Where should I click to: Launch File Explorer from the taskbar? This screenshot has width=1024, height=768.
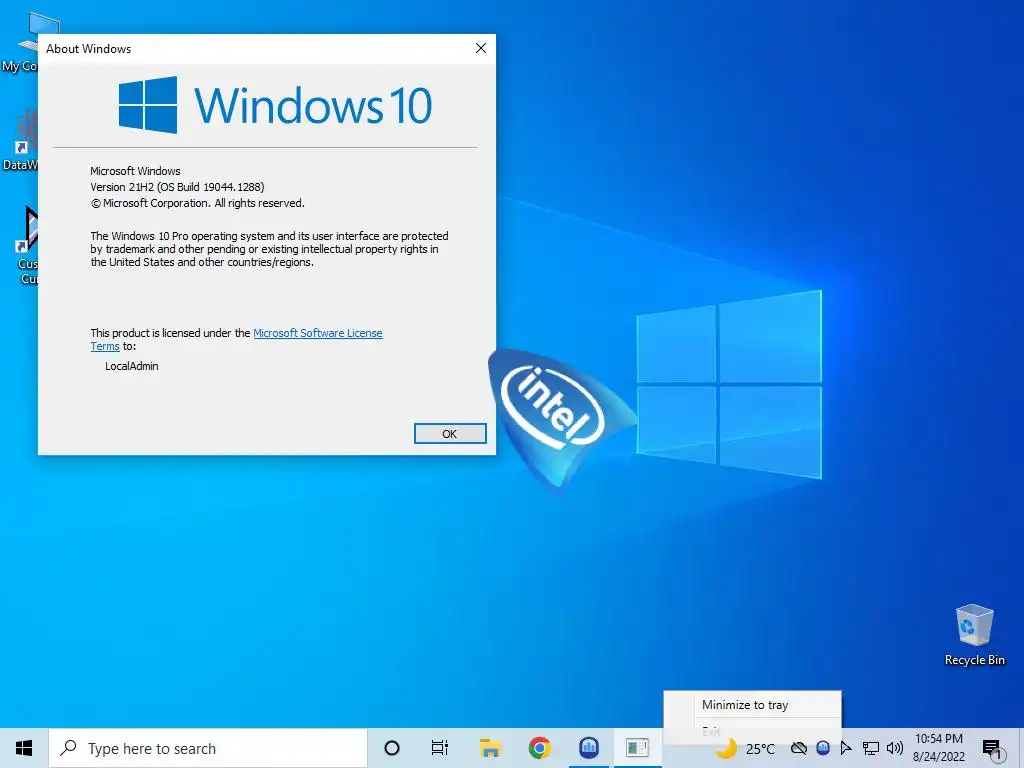pyautogui.click(x=490, y=748)
